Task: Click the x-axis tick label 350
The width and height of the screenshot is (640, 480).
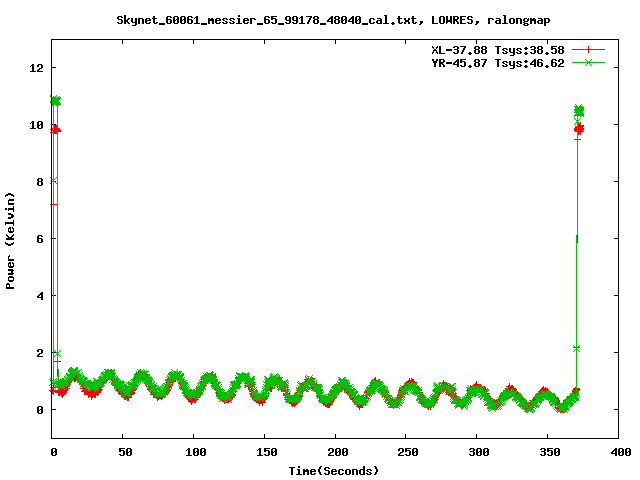Action: [550, 452]
